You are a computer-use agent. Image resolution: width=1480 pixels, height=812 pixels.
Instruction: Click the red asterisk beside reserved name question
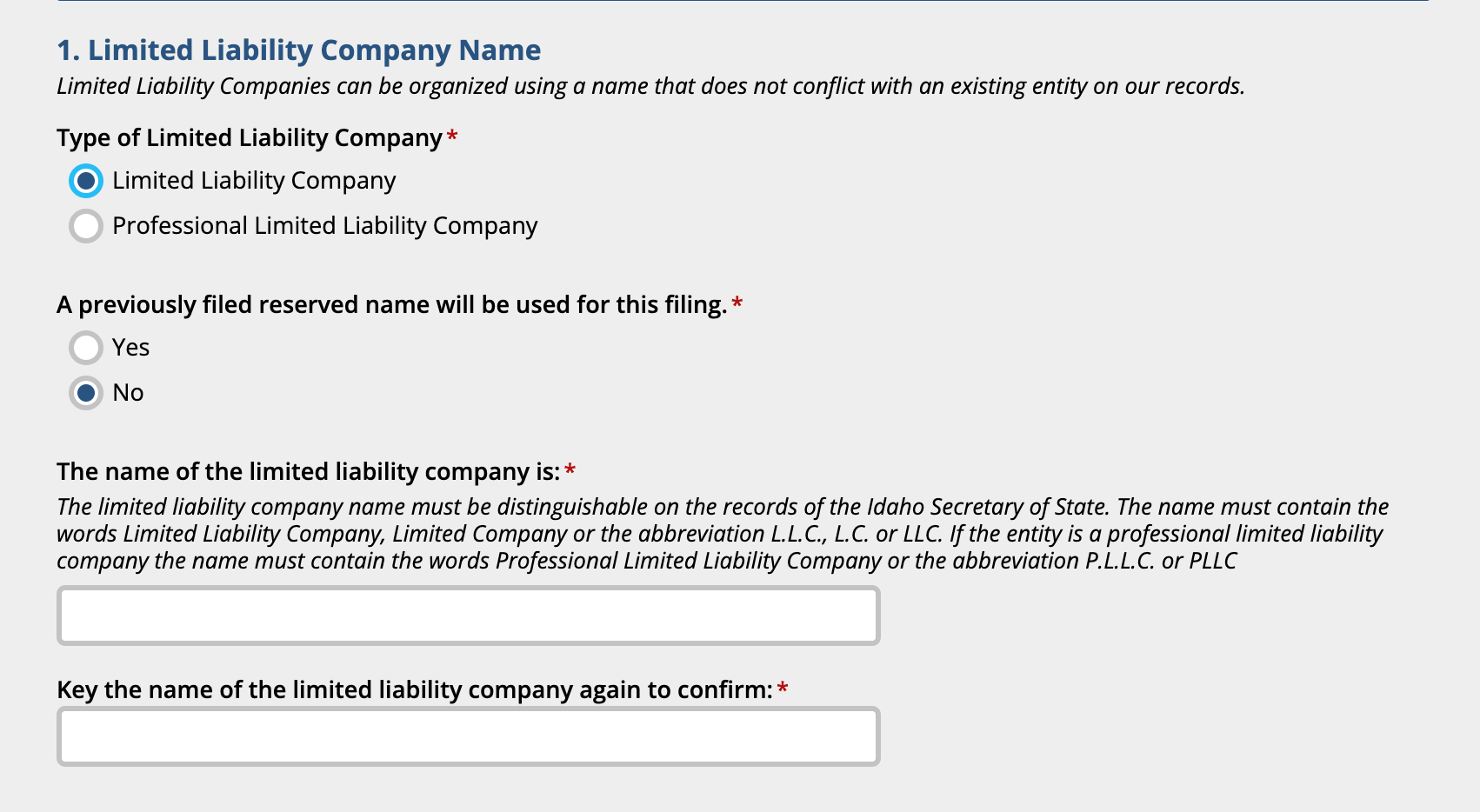737,303
